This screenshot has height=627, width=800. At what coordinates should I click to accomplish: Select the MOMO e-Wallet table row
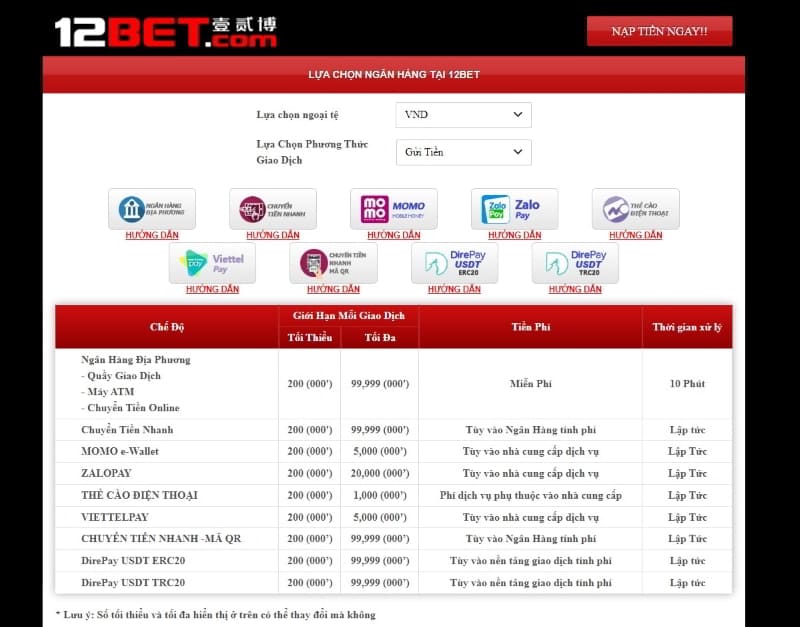click(400, 451)
